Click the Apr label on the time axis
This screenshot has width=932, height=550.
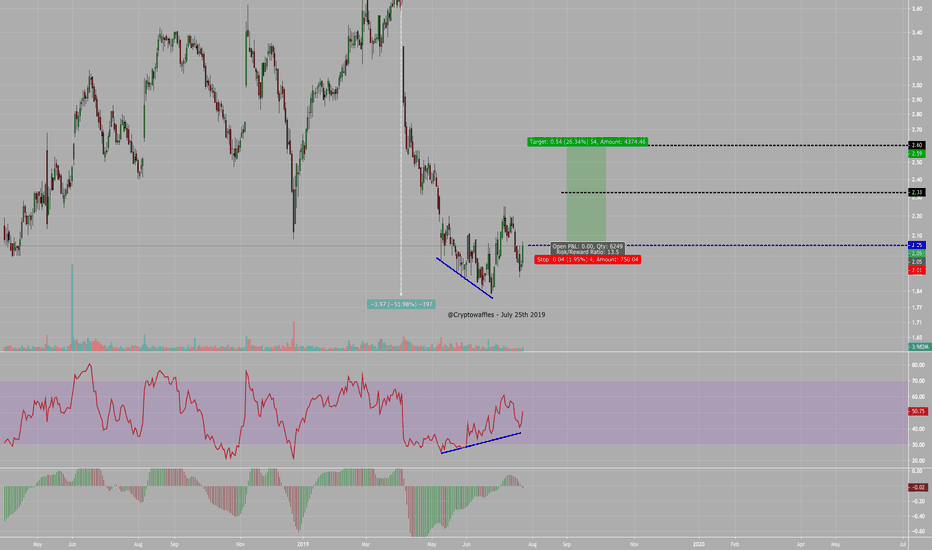pos(801,544)
